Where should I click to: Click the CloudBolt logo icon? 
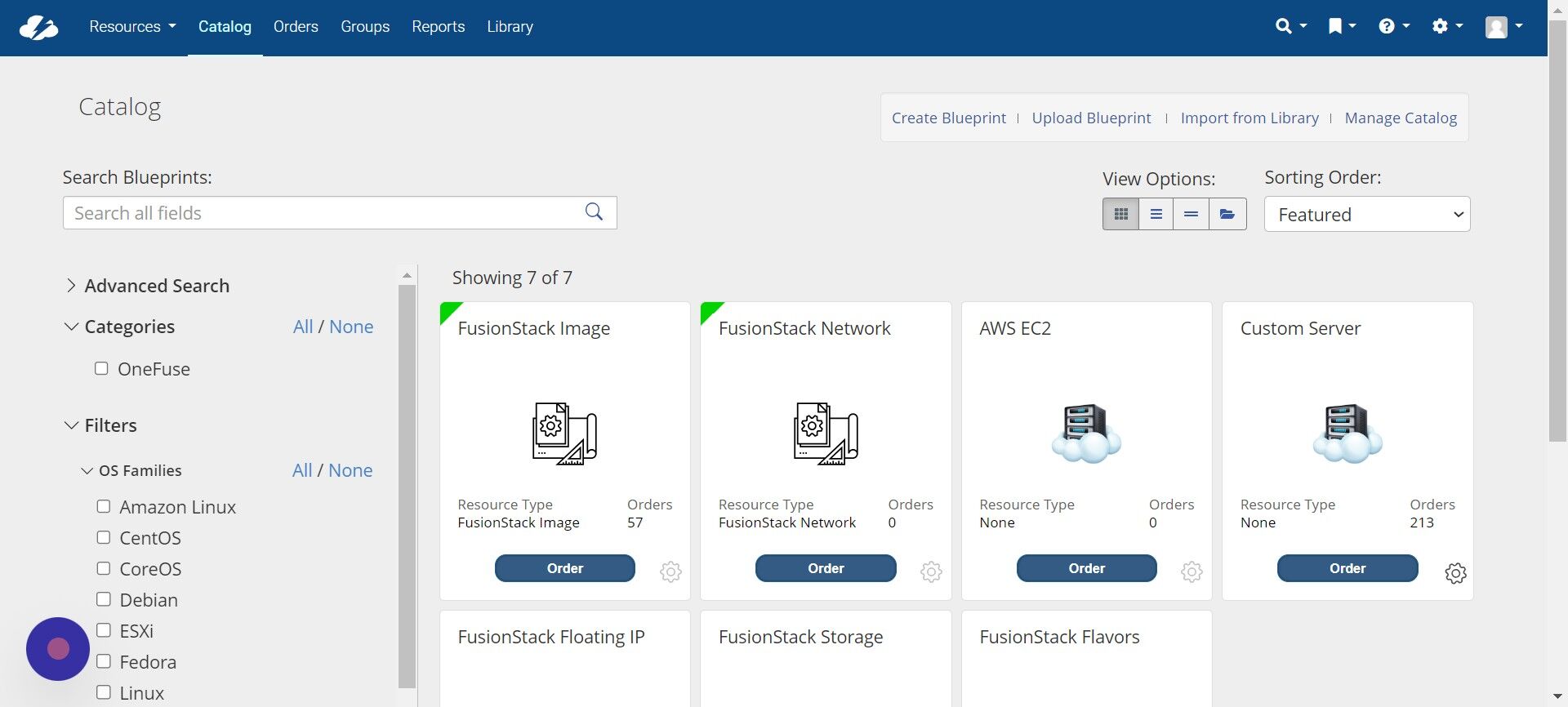[x=38, y=27]
